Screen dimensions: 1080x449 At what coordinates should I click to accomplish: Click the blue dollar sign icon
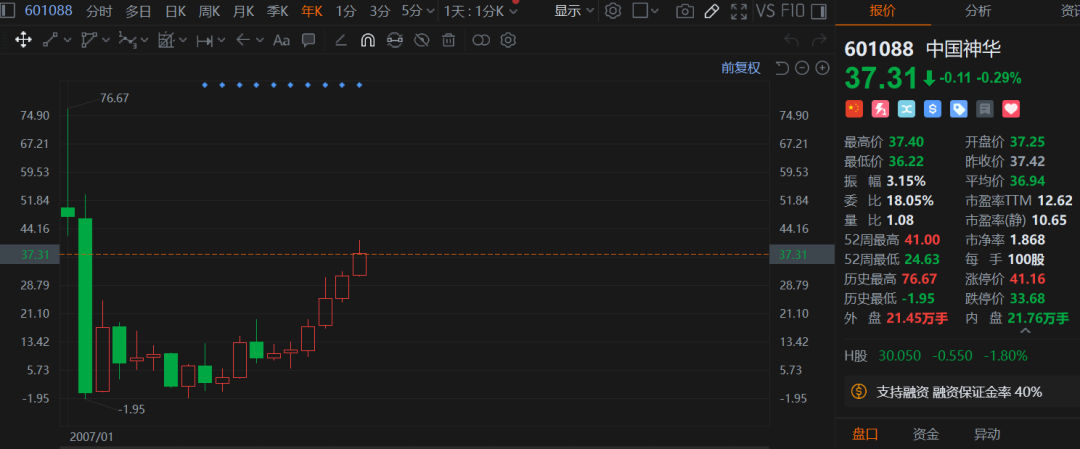click(933, 109)
